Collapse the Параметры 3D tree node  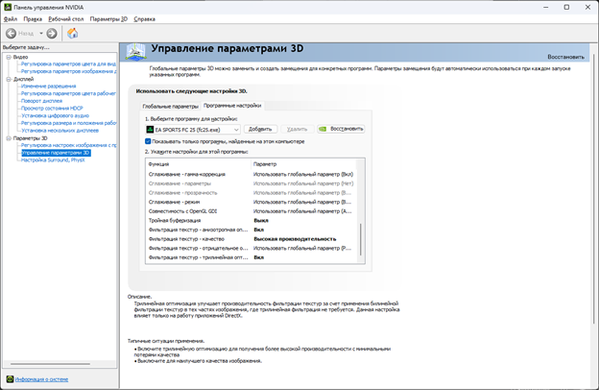tap(8, 138)
